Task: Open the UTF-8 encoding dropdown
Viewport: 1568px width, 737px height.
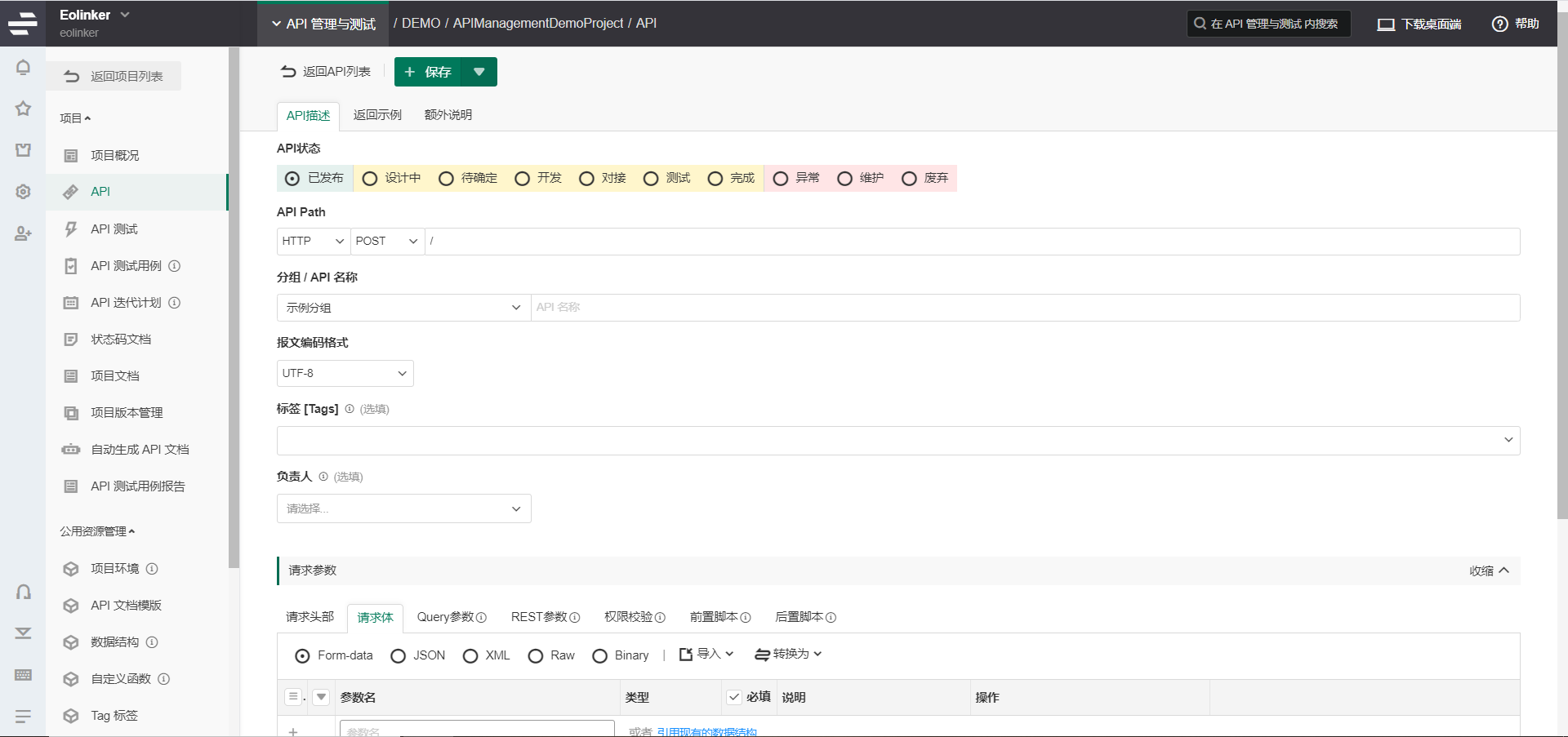Action: coord(345,373)
